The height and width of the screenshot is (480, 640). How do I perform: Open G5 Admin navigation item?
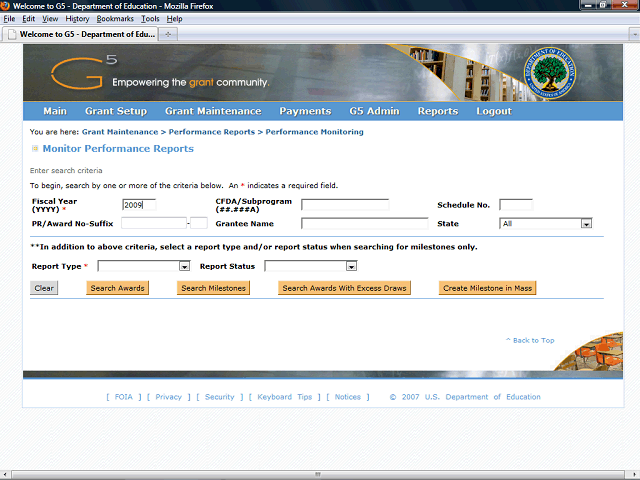click(x=374, y=111)
